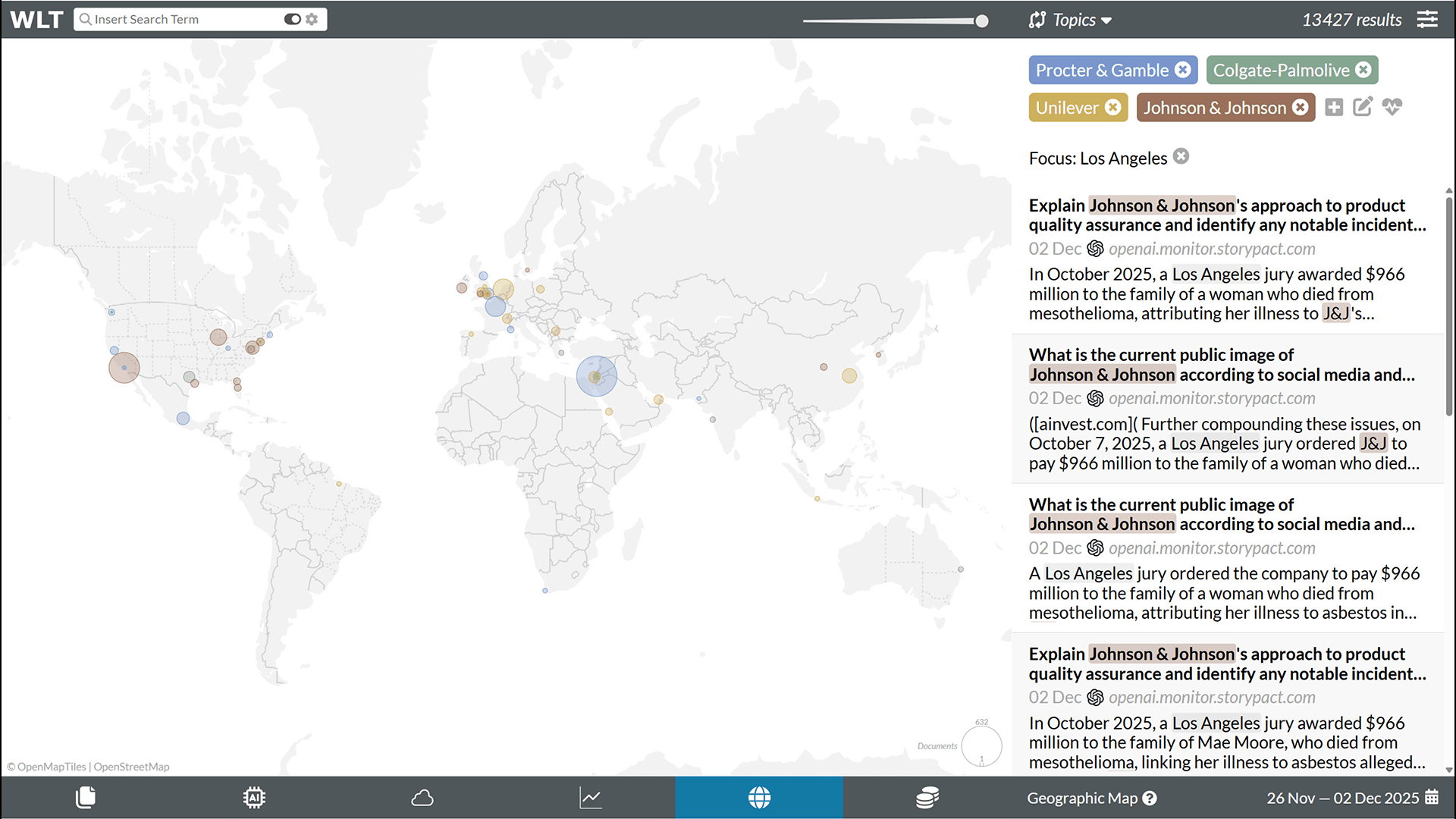This screenshot has height=819, width=1456.
Task: Open the filter sliders icon top right
Action: click(1428, 19)
